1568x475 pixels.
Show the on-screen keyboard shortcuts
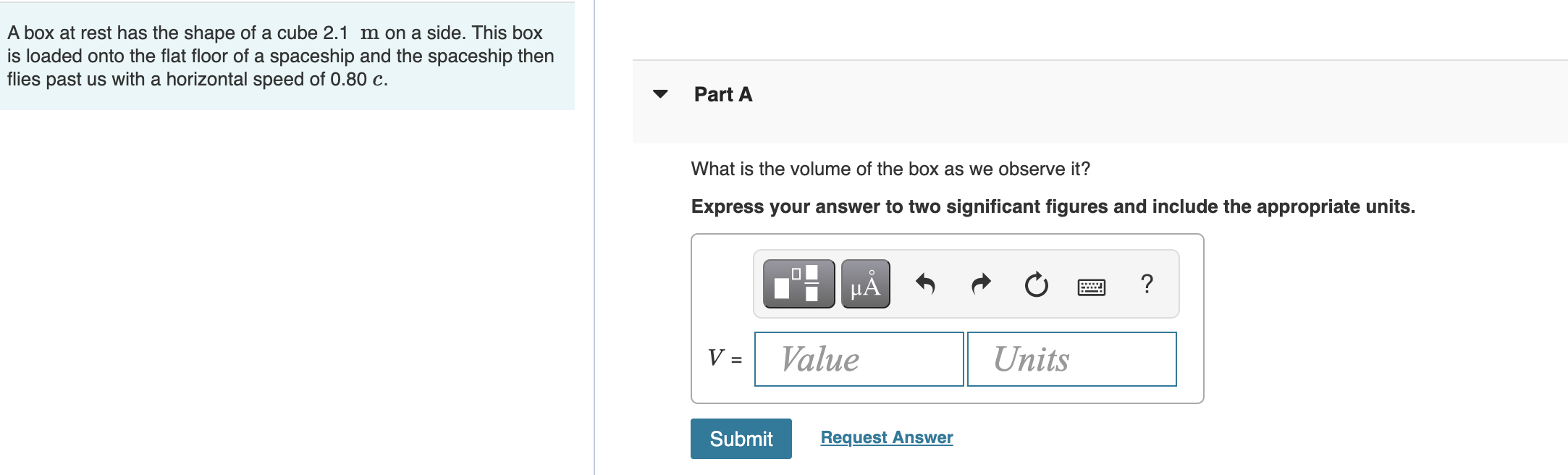(x=1092, y=285)
